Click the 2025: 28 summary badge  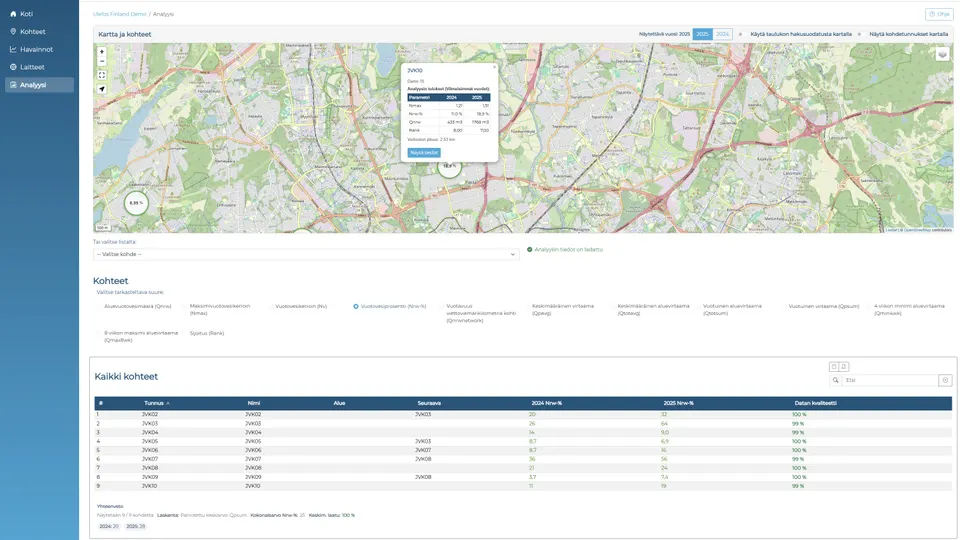pyautogui.click(x=135, y=527)
